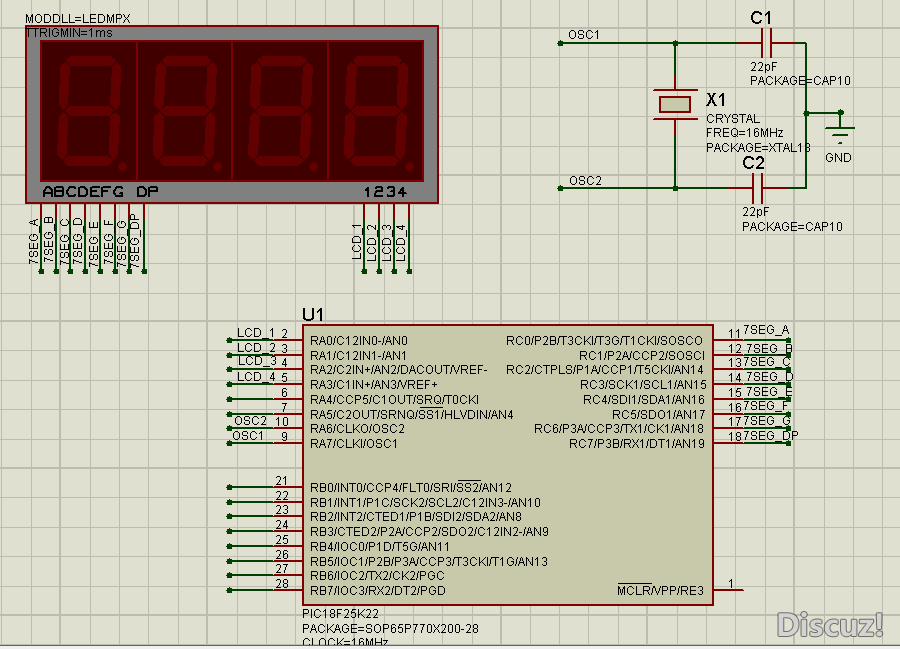Select the C1 capacitor symbol
The image size is (900, 649).
[766, 43]
